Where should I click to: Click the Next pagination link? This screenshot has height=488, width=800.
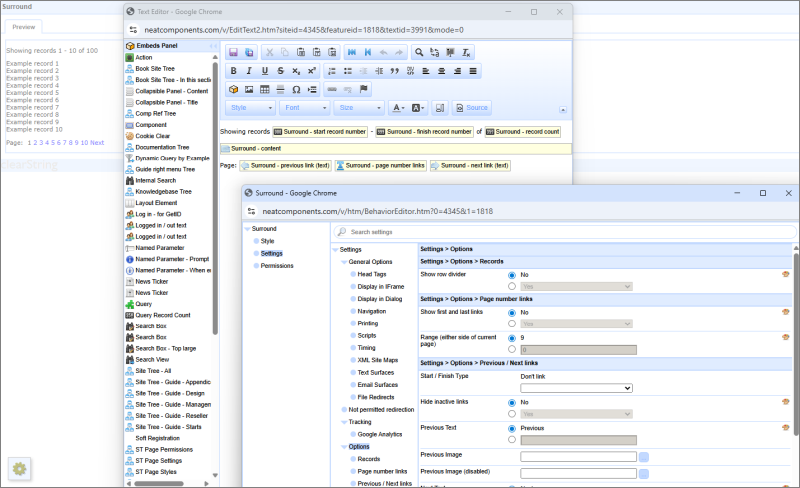click(x=97, y=143)
